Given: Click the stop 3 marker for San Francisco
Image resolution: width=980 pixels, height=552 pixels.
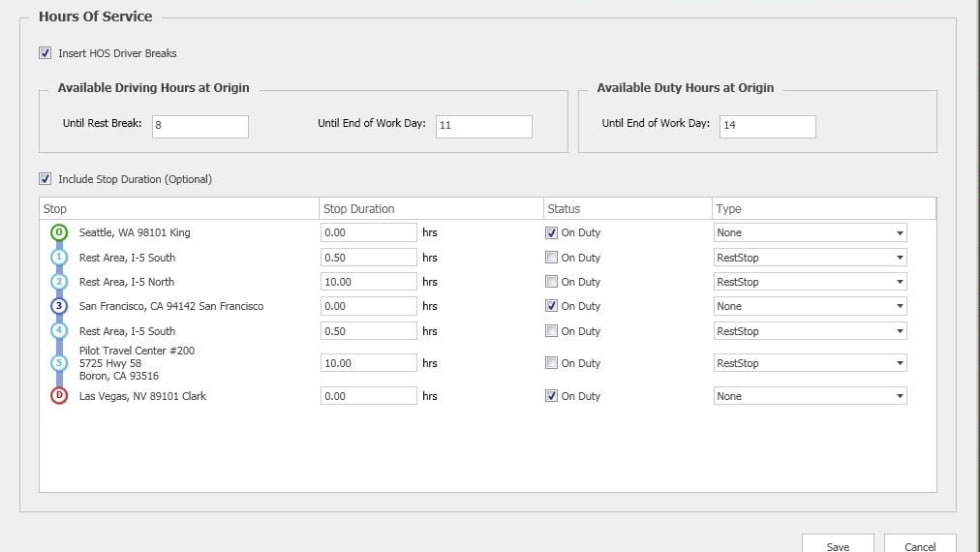Looking at the screenshot, I should point(58,306).
